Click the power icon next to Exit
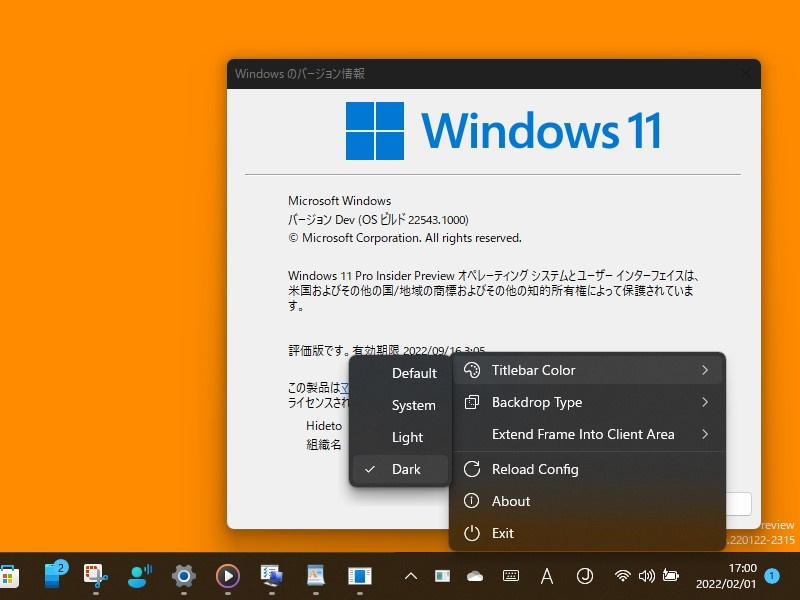 click(473, 533)
